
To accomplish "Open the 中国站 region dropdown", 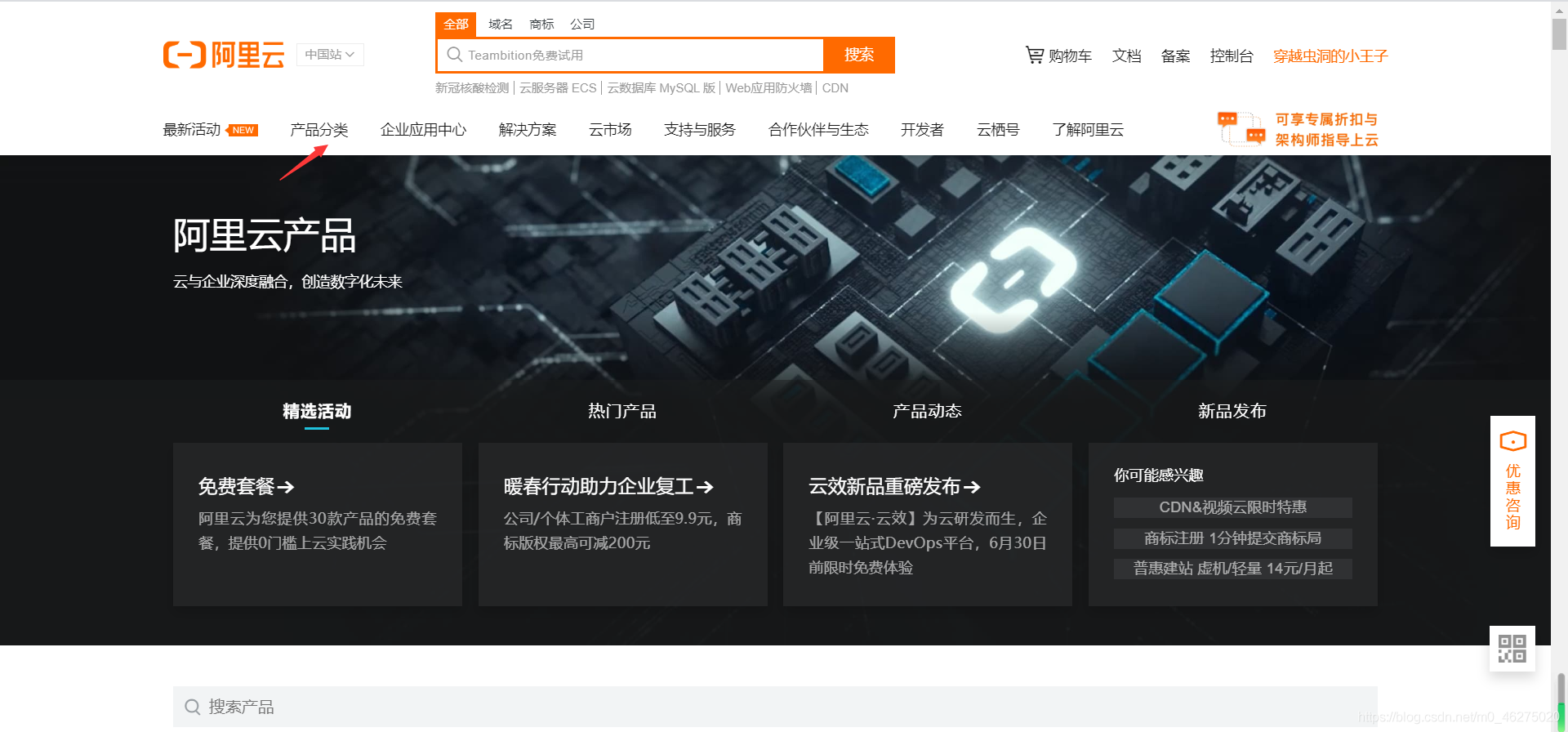I will click(330, 55).
